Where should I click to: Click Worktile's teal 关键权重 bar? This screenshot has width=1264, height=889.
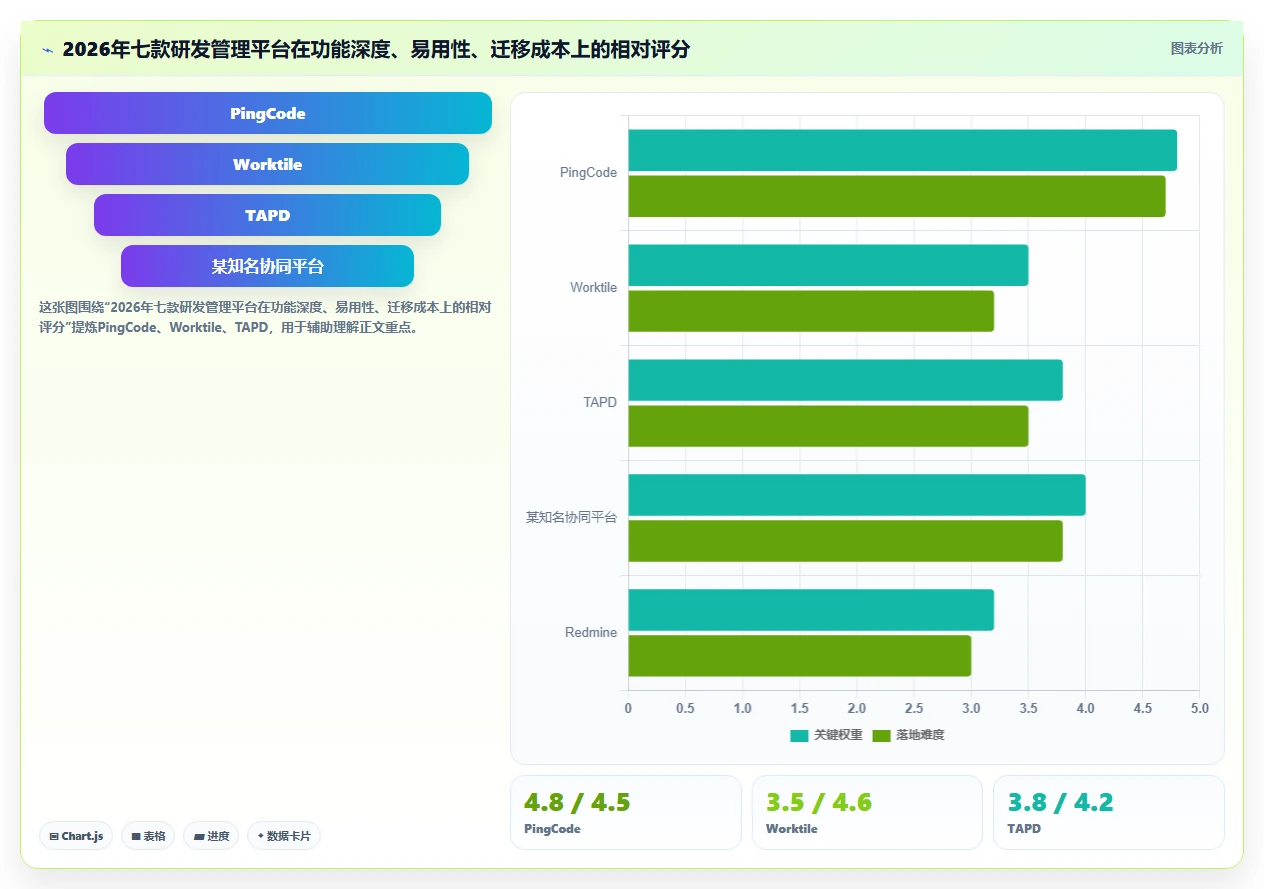[828, 265]
